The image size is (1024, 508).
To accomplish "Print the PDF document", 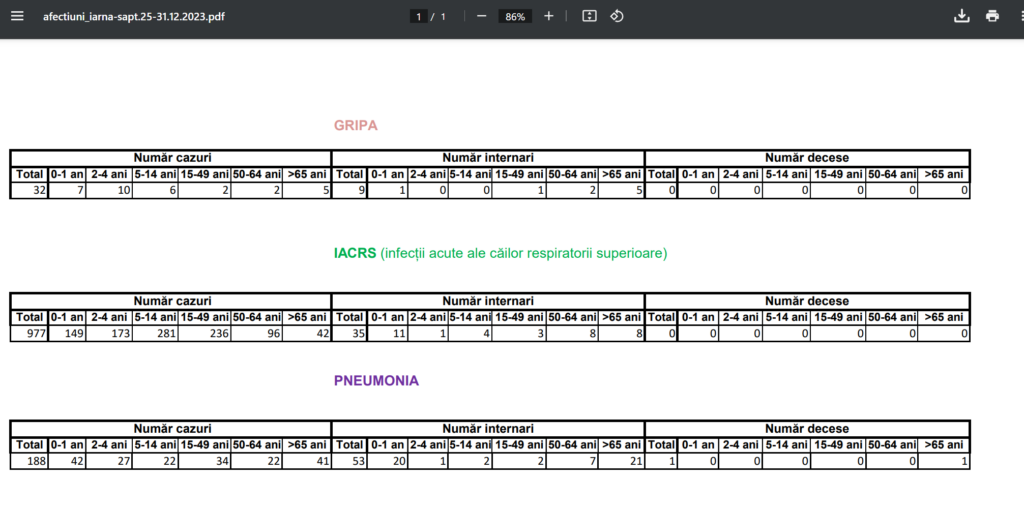I will coord(992,16).
